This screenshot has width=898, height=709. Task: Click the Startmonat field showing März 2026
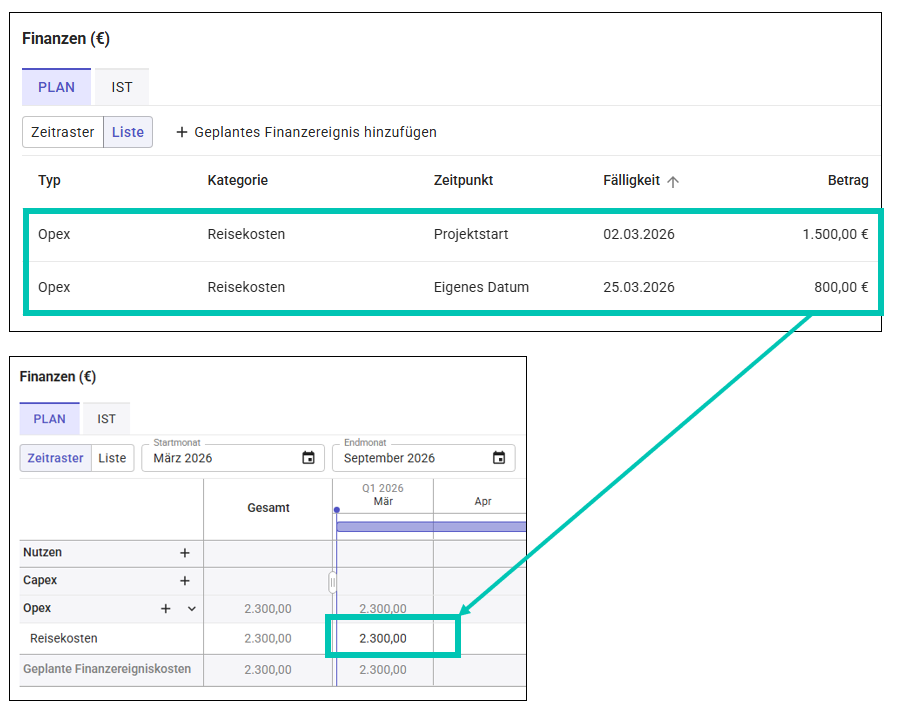(x=220, y=458)
